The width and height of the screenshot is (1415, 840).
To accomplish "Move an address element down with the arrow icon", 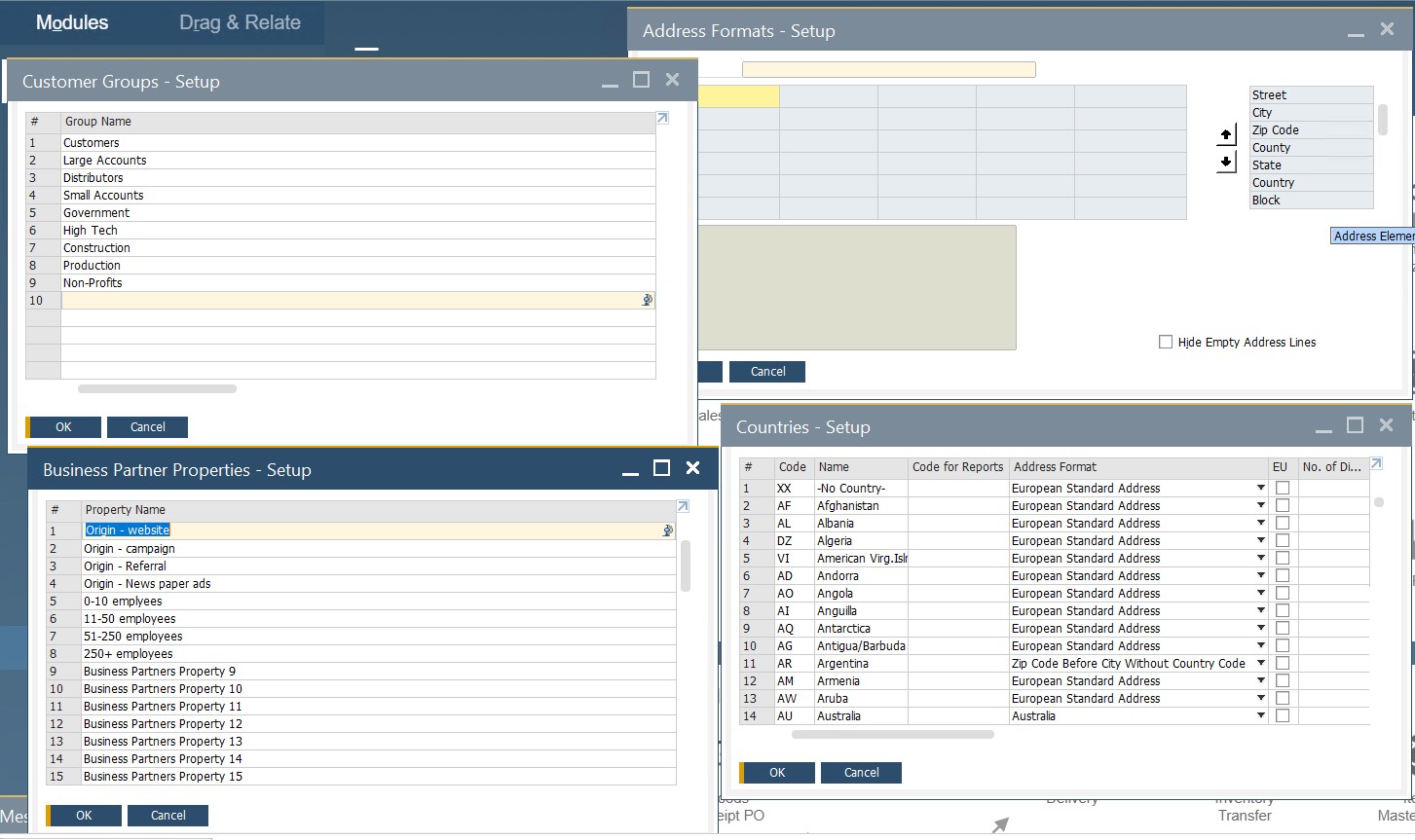I will coord(1226,162).
